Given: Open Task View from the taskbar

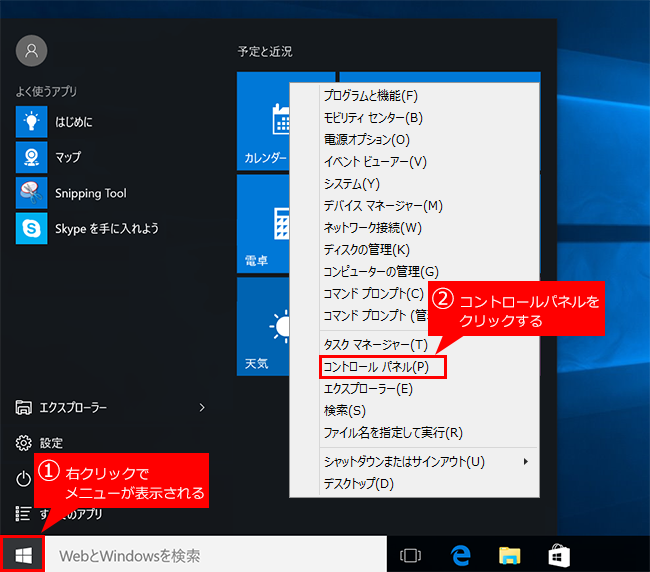Looking at the screenshot, I should click(x=410, y=555).
